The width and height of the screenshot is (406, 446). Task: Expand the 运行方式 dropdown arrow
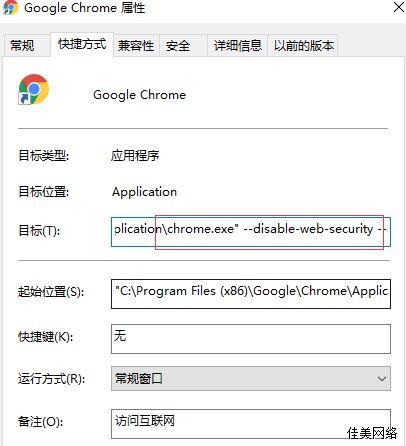(382, 379)
